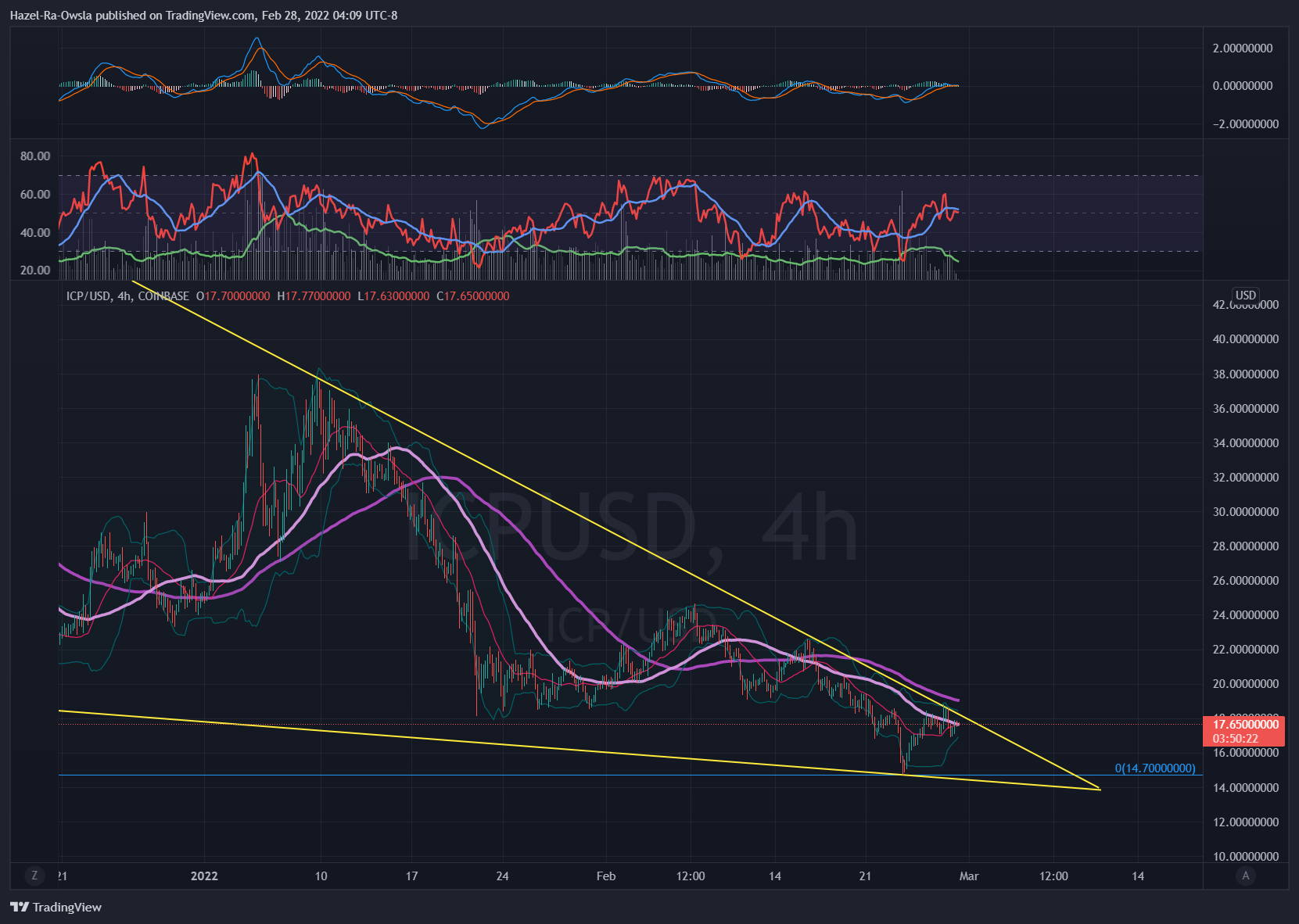The image size is (1299, 924).
Task: Click the timezone Z button
Action: tap(34, 876)
